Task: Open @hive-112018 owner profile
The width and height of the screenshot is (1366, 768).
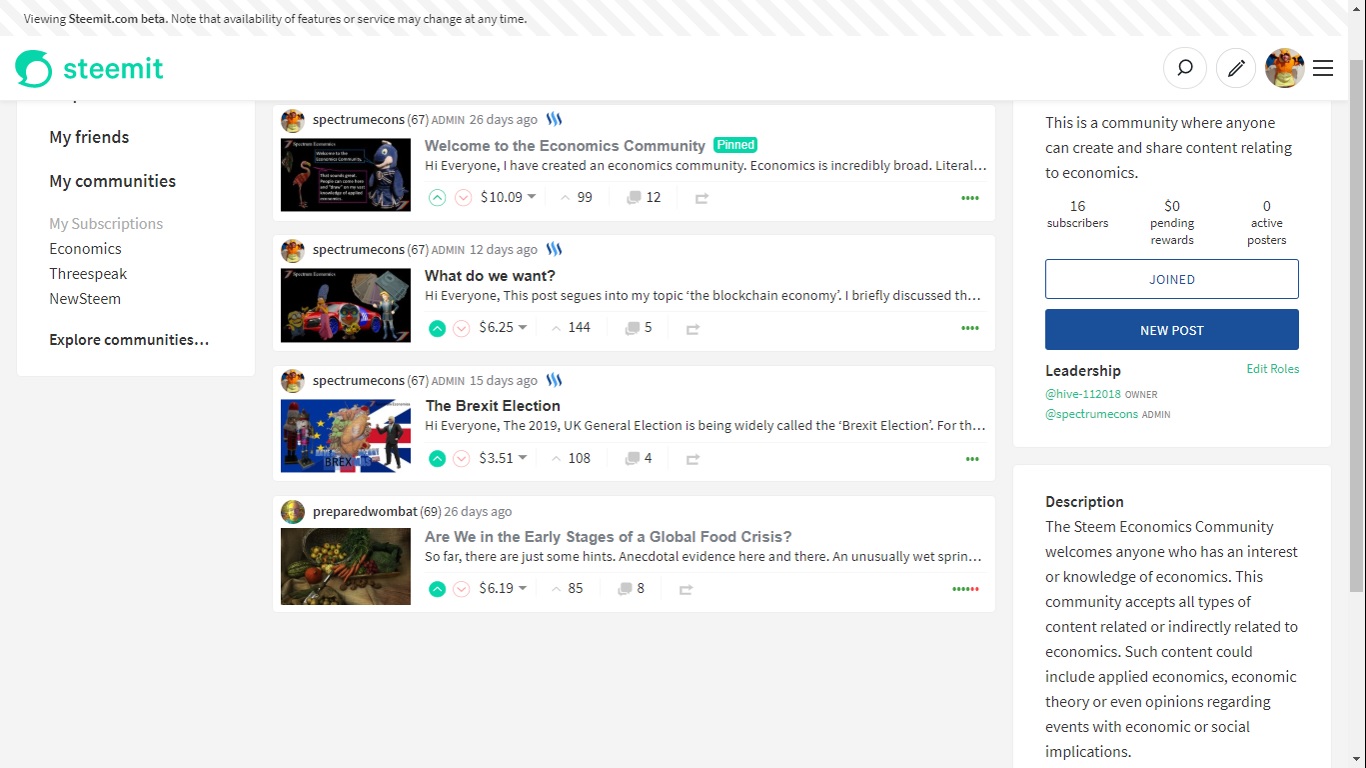Action: point(1083,394)
